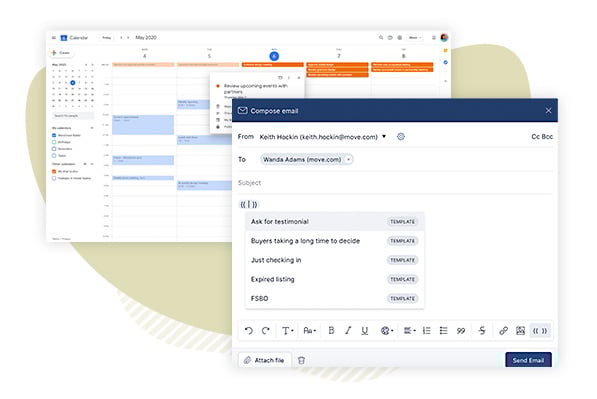Show the Bcc field
The image size is (597, 399).
[x=547, y=136]
